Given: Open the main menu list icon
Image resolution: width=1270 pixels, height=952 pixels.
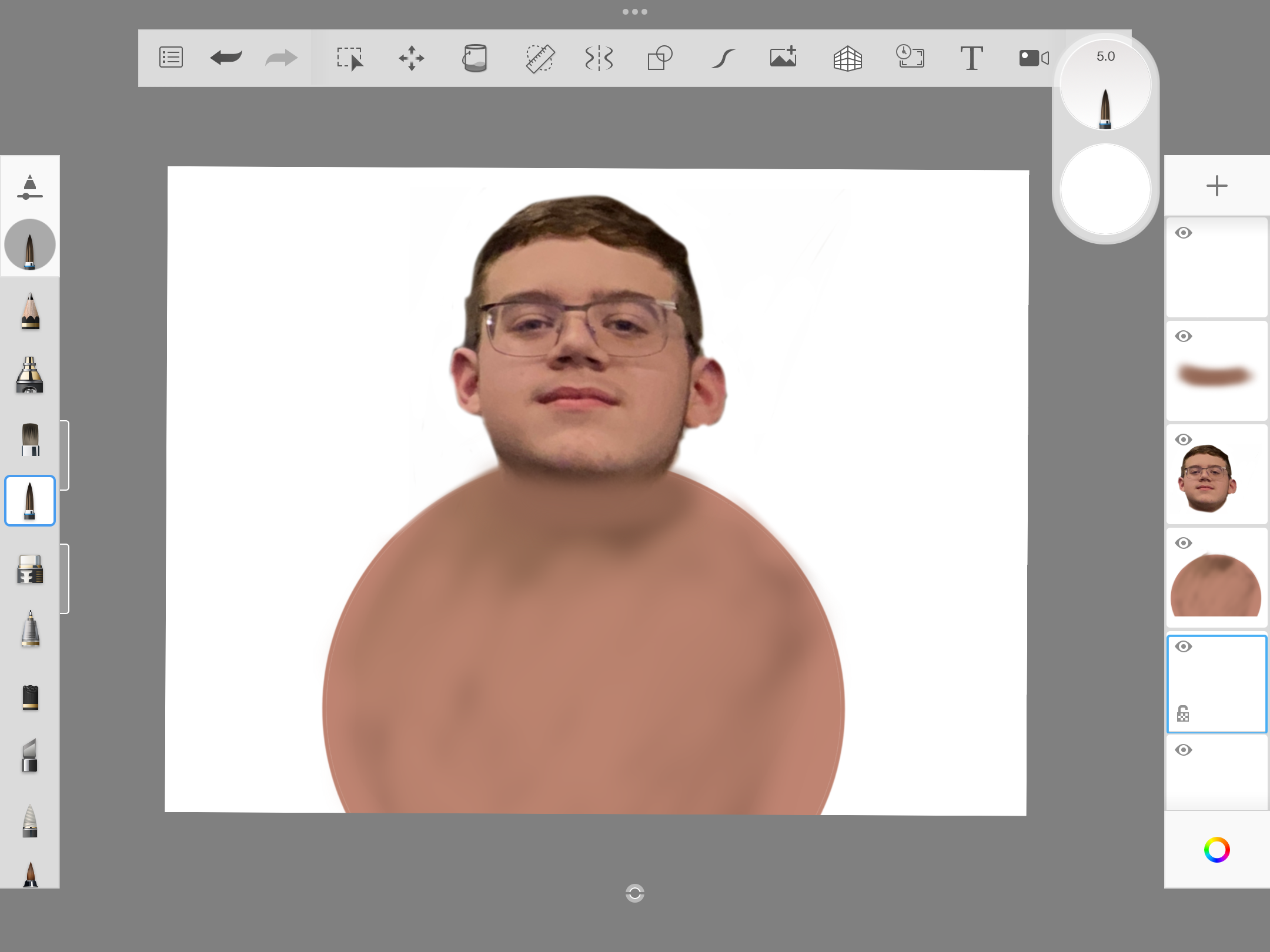Looking at the screenshot, I should pyautogui.click(x=171, y=58).
